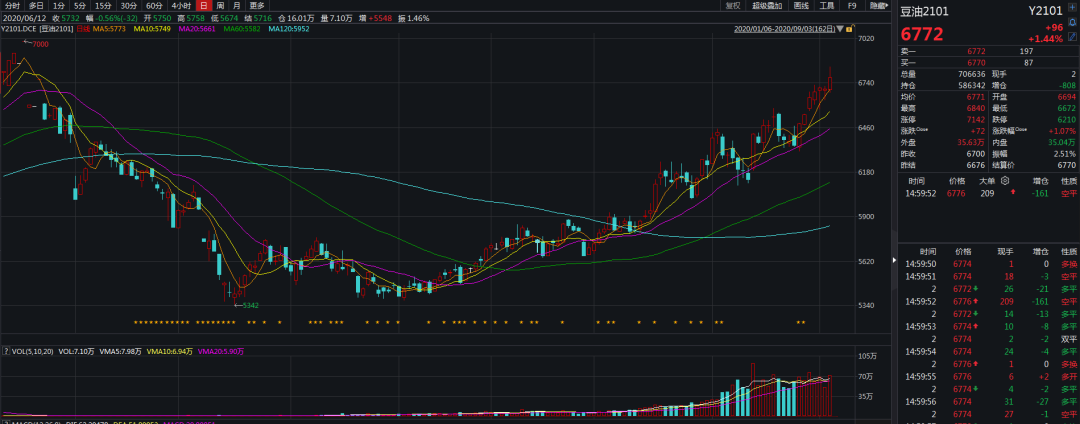Click the 7000 high price marker on chart
The width and height of the screenshot is (1080, 424).
click(x=41, y=43)
